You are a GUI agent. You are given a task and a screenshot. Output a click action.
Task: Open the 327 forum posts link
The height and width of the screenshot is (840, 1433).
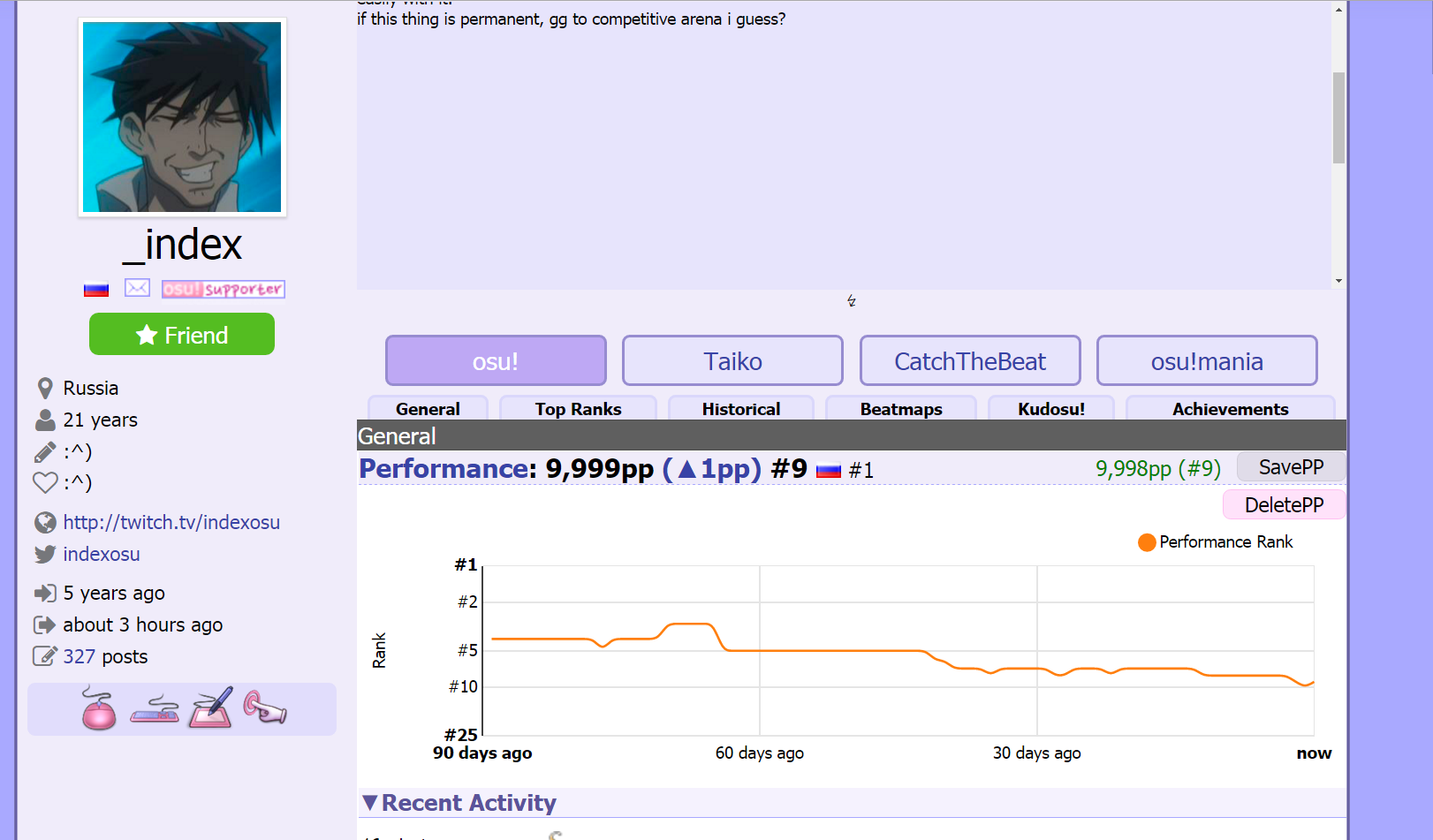click(79, 656)
